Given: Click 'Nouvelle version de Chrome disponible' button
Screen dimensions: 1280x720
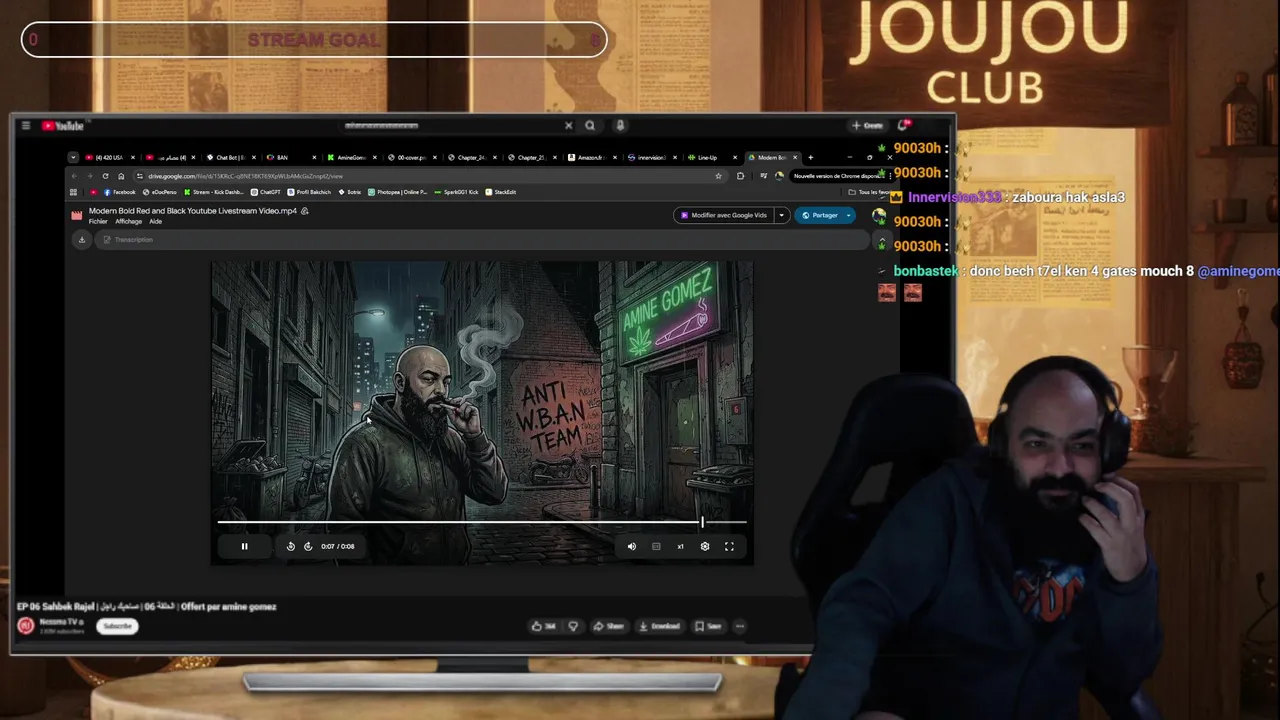Looking at the screenshot, I should pyautogui.click(x=836, y=176).
